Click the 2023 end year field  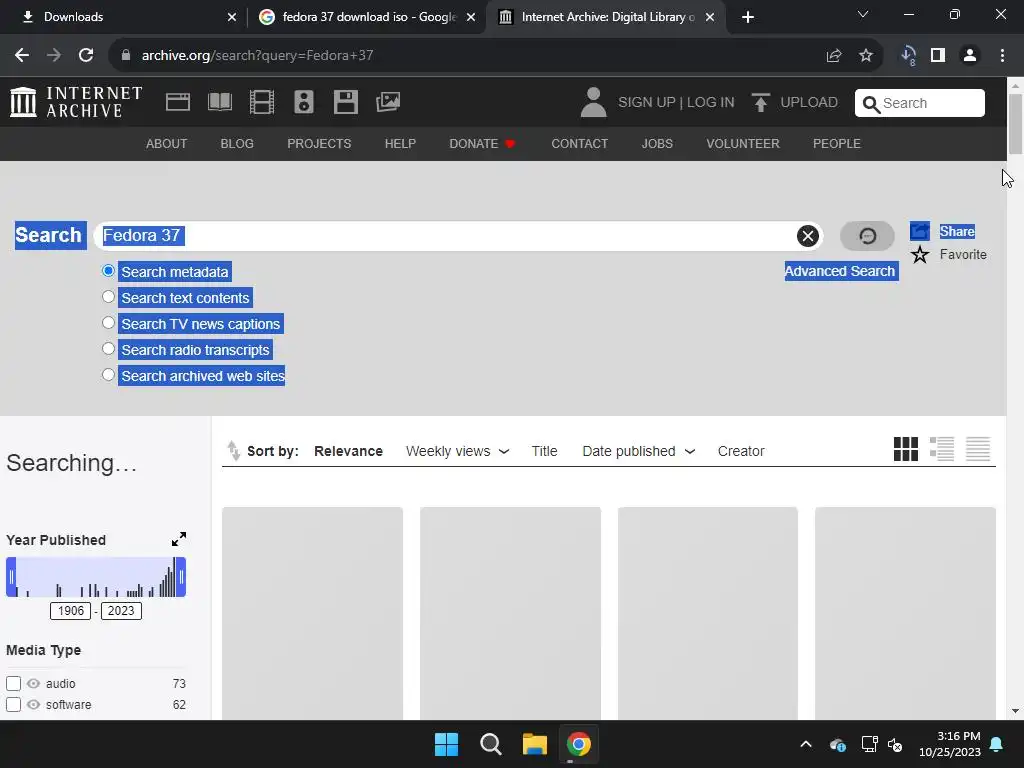point(121,611)
